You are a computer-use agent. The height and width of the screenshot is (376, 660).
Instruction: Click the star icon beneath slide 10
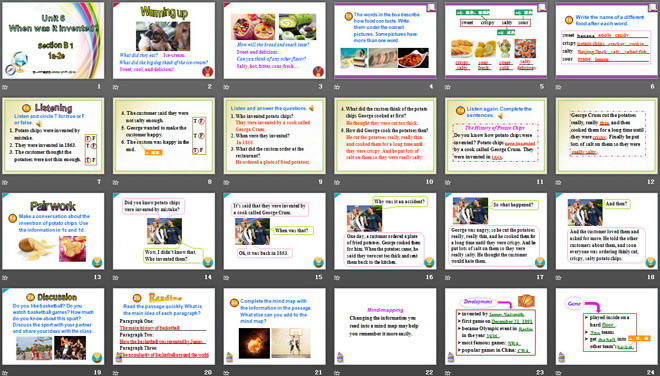pos(337,182)
